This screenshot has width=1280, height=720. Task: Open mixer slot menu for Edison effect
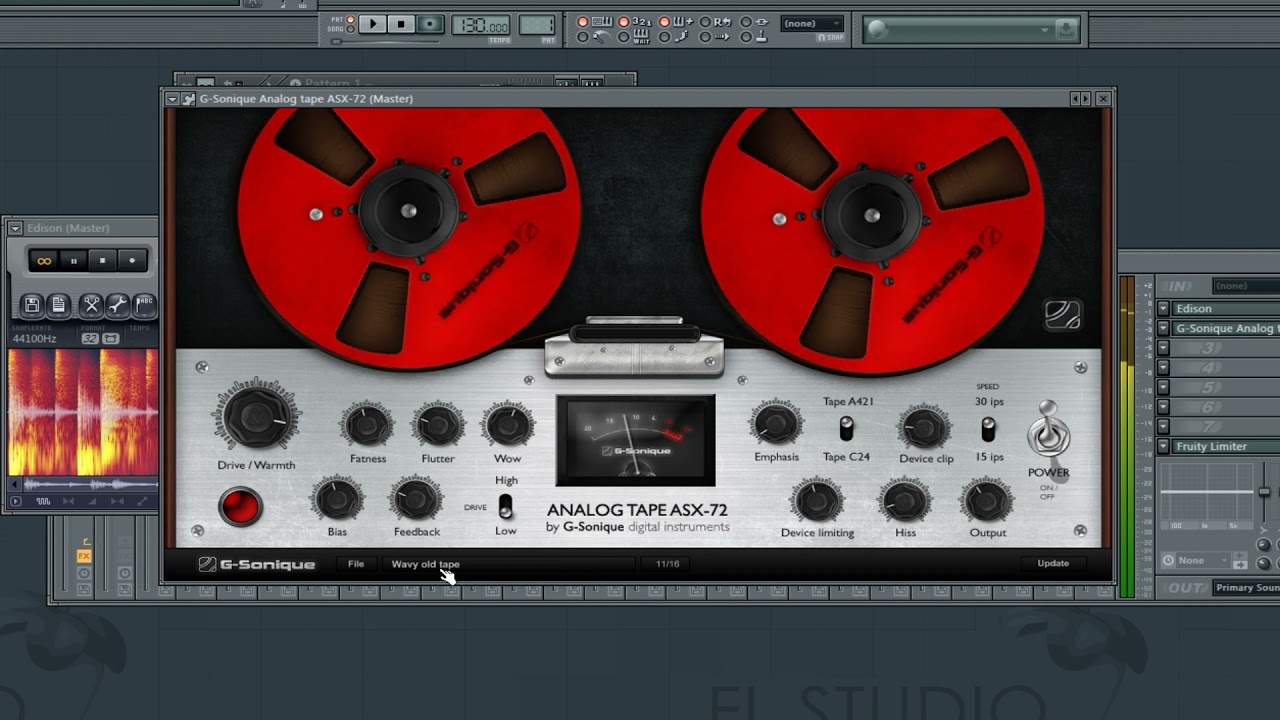click(x=1163, y=309)
